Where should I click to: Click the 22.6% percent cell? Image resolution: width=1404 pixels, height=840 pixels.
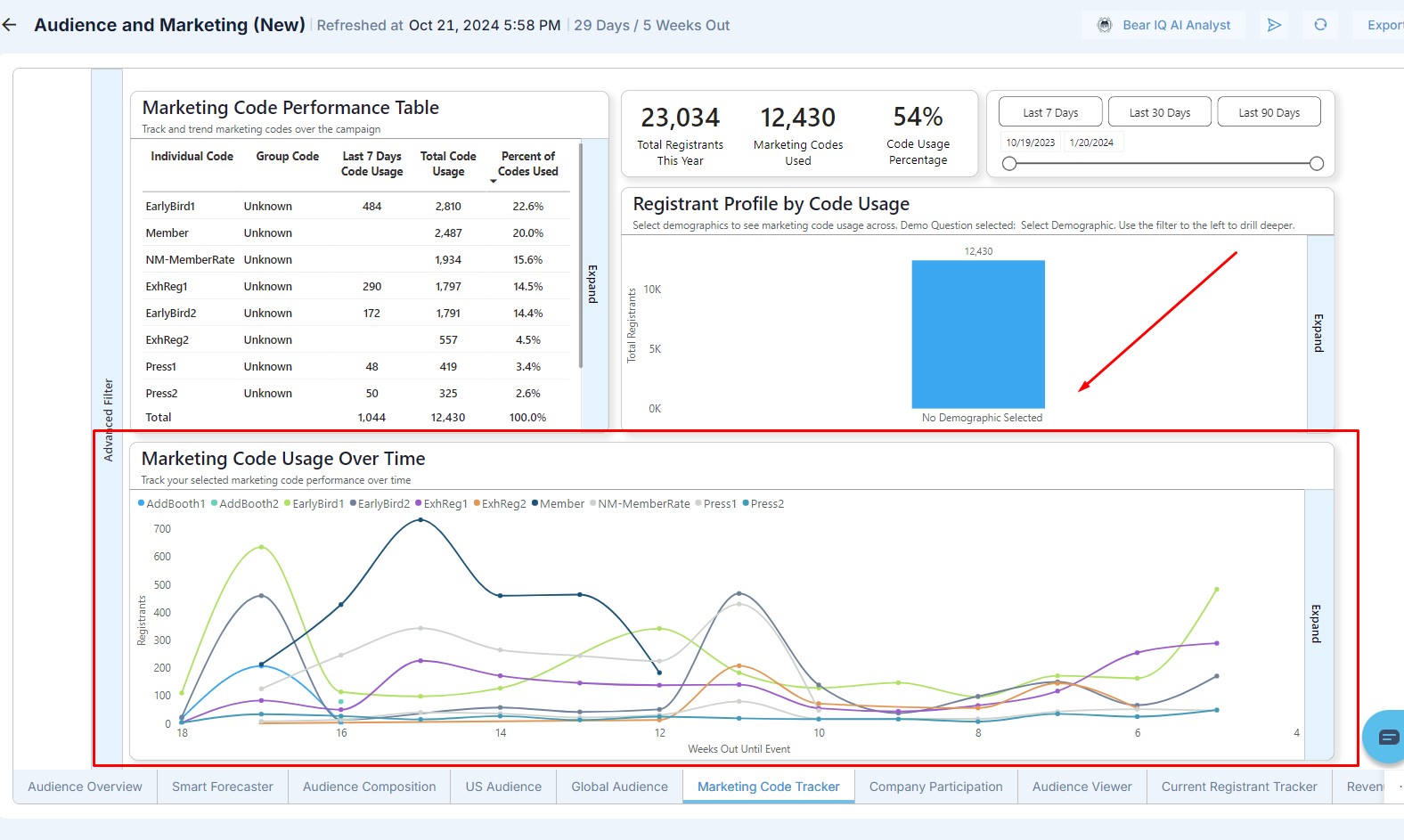click(527, 206)
